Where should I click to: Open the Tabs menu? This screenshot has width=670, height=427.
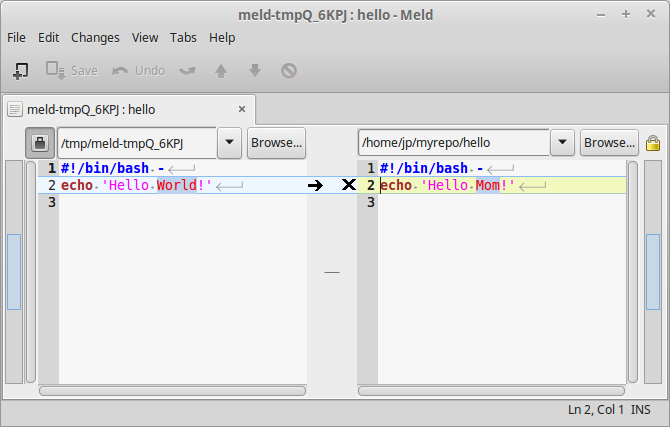coord(183,38)
